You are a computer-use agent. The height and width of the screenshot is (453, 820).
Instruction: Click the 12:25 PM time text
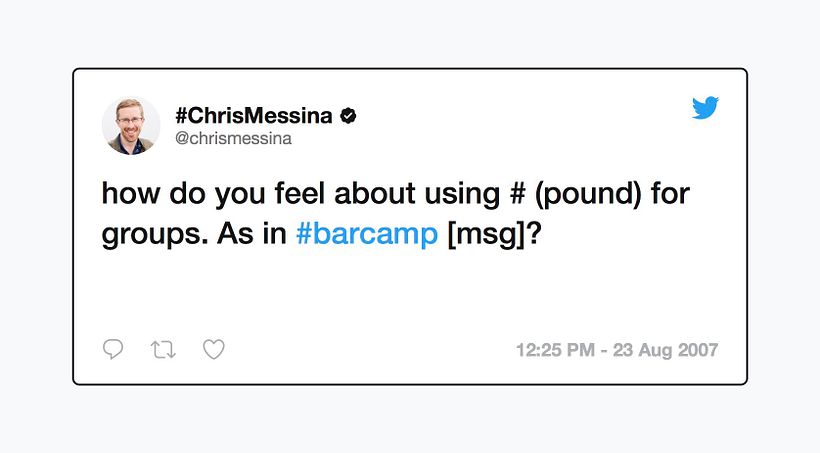click(x=553, y=351)
